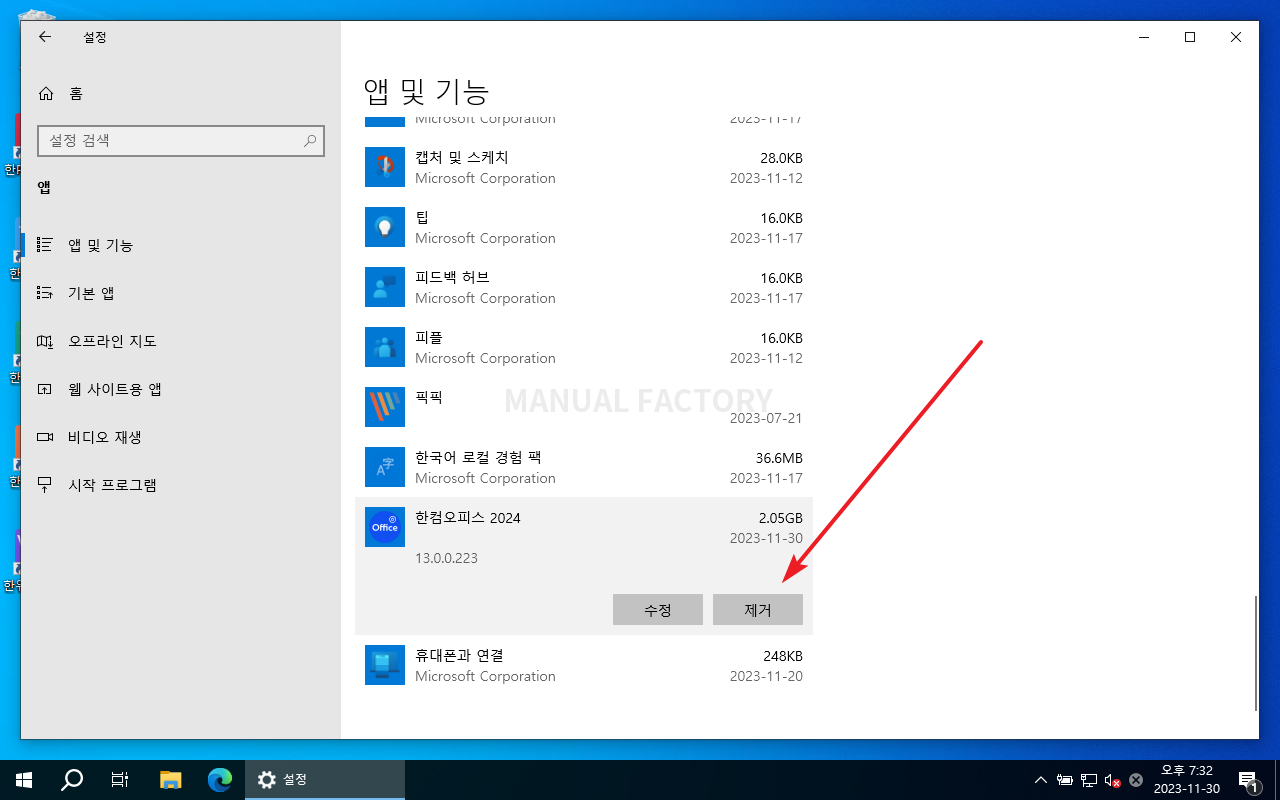Select the 피드백 허브 app name
This screenshot has height=800, width=1280.
tap(452, 277)
